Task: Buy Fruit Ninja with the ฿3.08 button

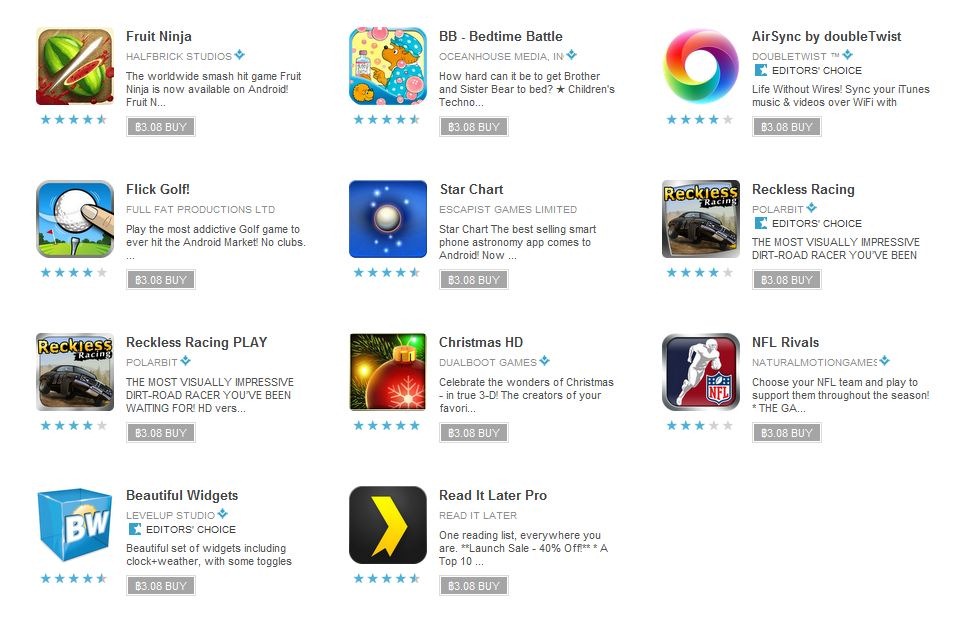Action: coord(161,127)
